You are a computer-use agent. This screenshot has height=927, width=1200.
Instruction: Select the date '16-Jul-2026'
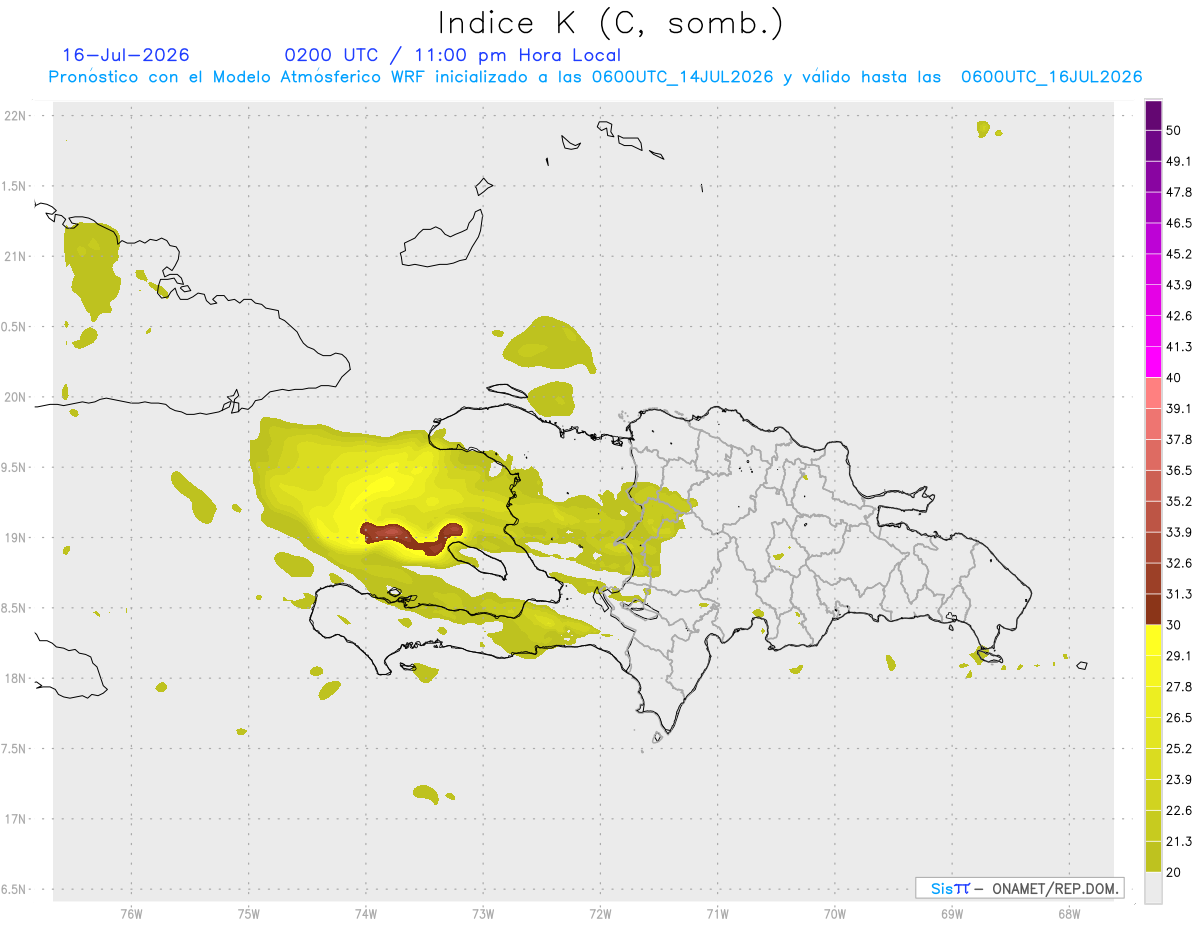pos(125,55)
